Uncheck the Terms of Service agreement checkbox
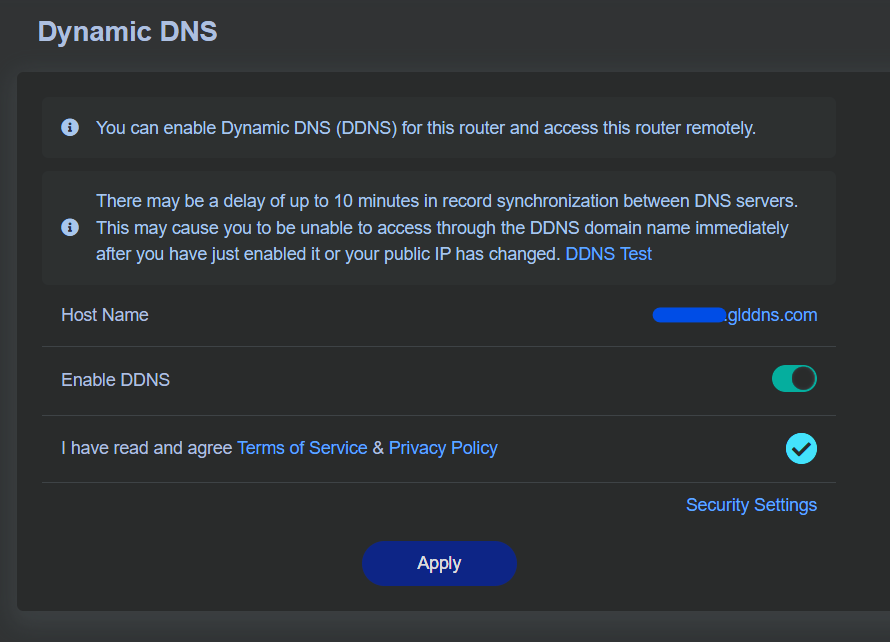The height and width of the screenshot is (642, 890). click(800, 449)
